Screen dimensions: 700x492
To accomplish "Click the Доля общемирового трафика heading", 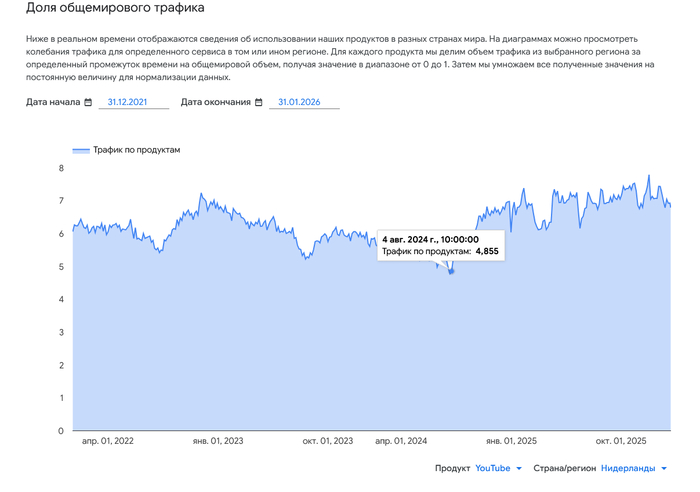I will click(115, 8).
